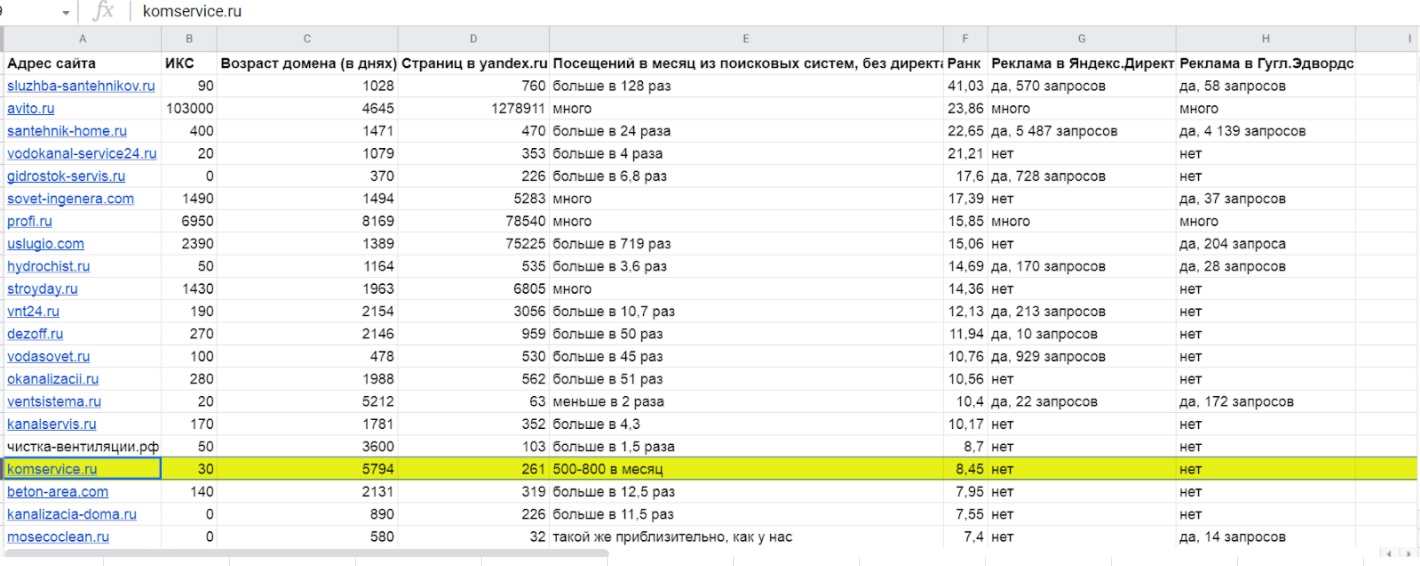
Task: Select the header cell ИКС
Action: pos(189,63)
